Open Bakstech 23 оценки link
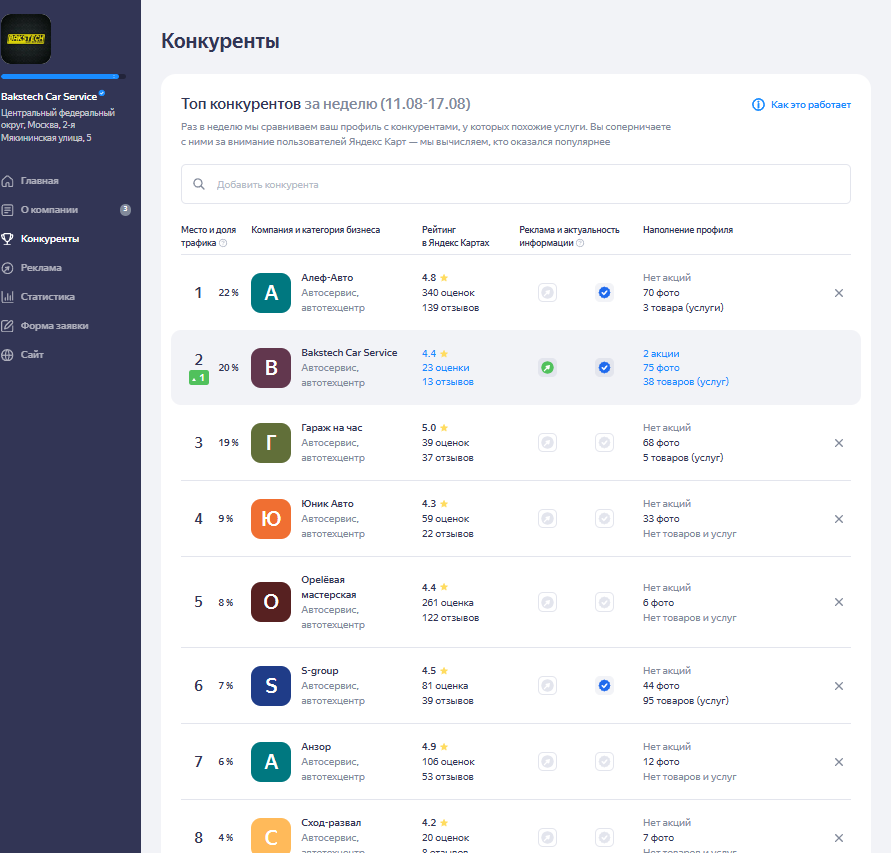891x853 pixels. (x=446, y=368)
